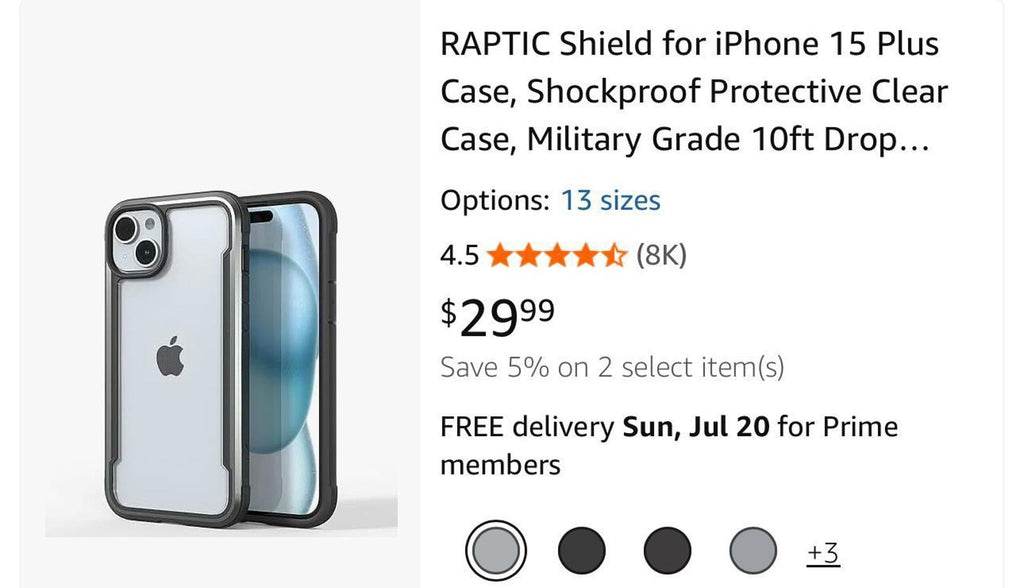Open the 8K reviews count
The image size is (1024, 588).
pyautogui.click(x=661, y=256)
